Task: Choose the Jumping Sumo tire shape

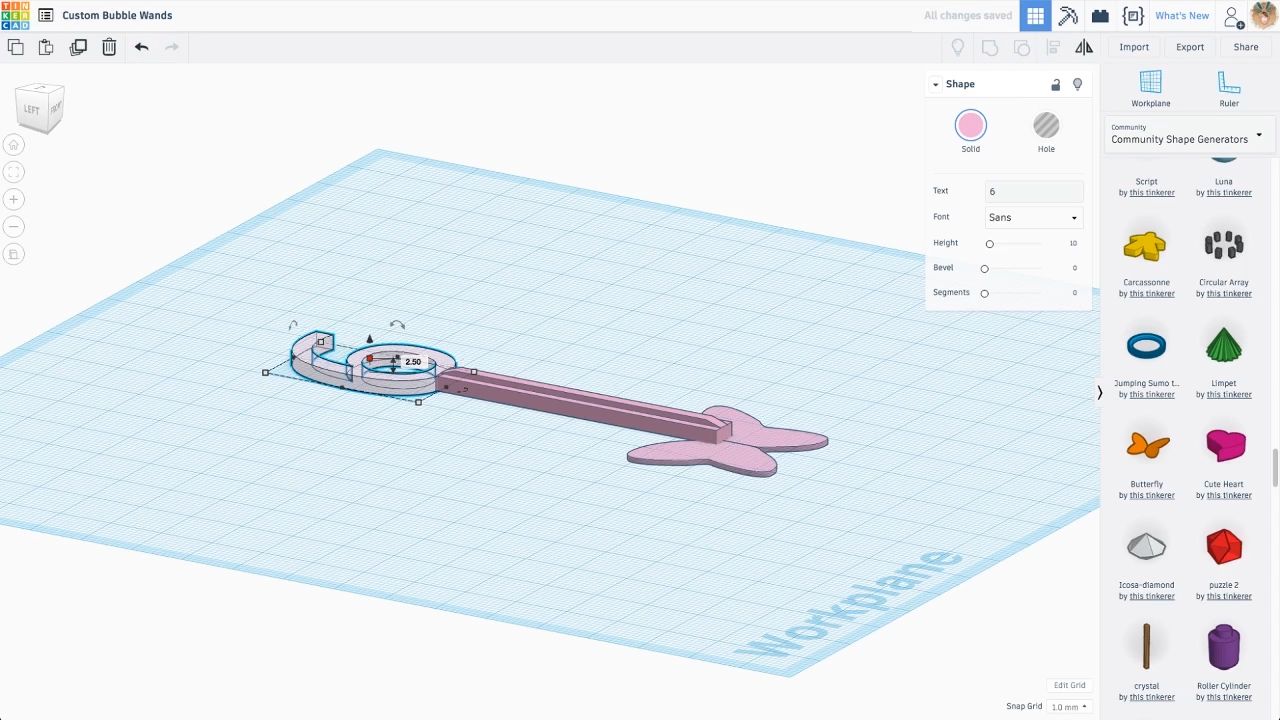Action: 1146,346
